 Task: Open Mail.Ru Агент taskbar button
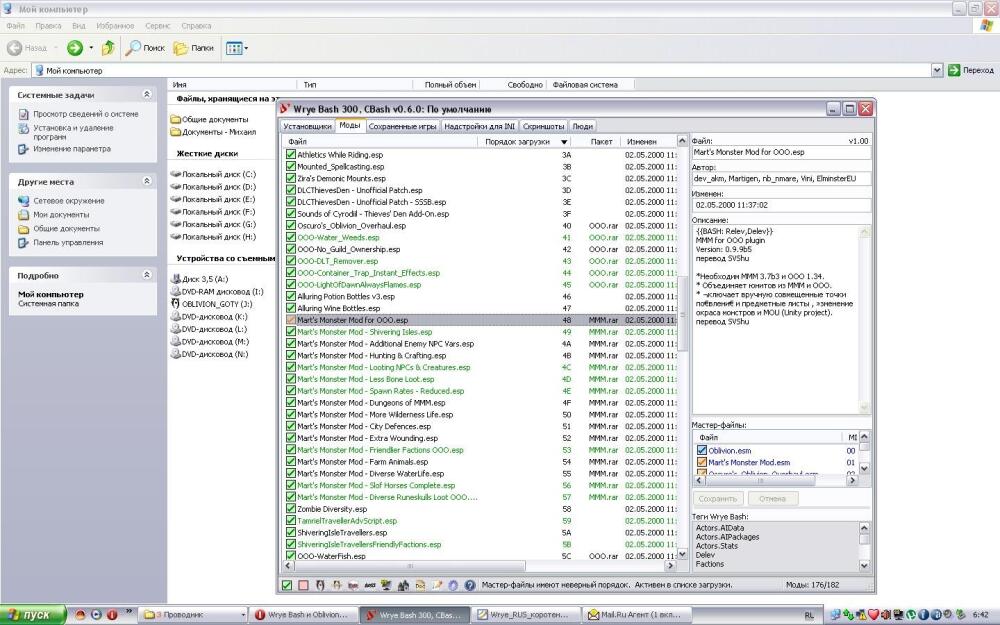coord(635,615)
